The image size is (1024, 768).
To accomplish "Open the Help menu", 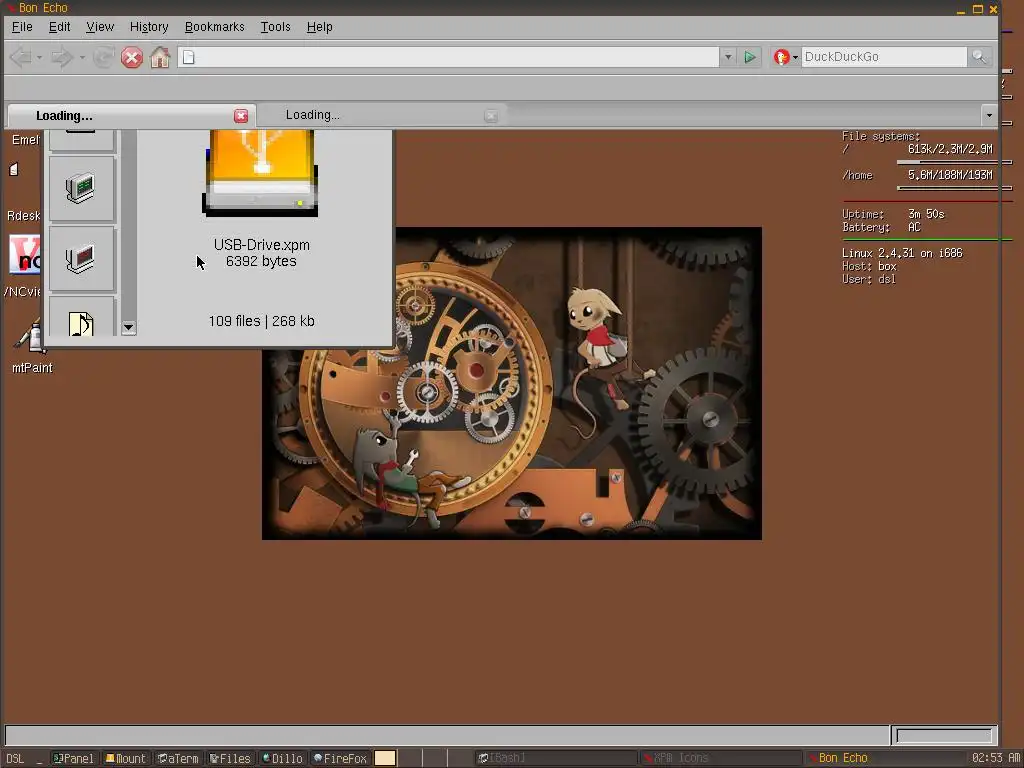I will [319, 27].
